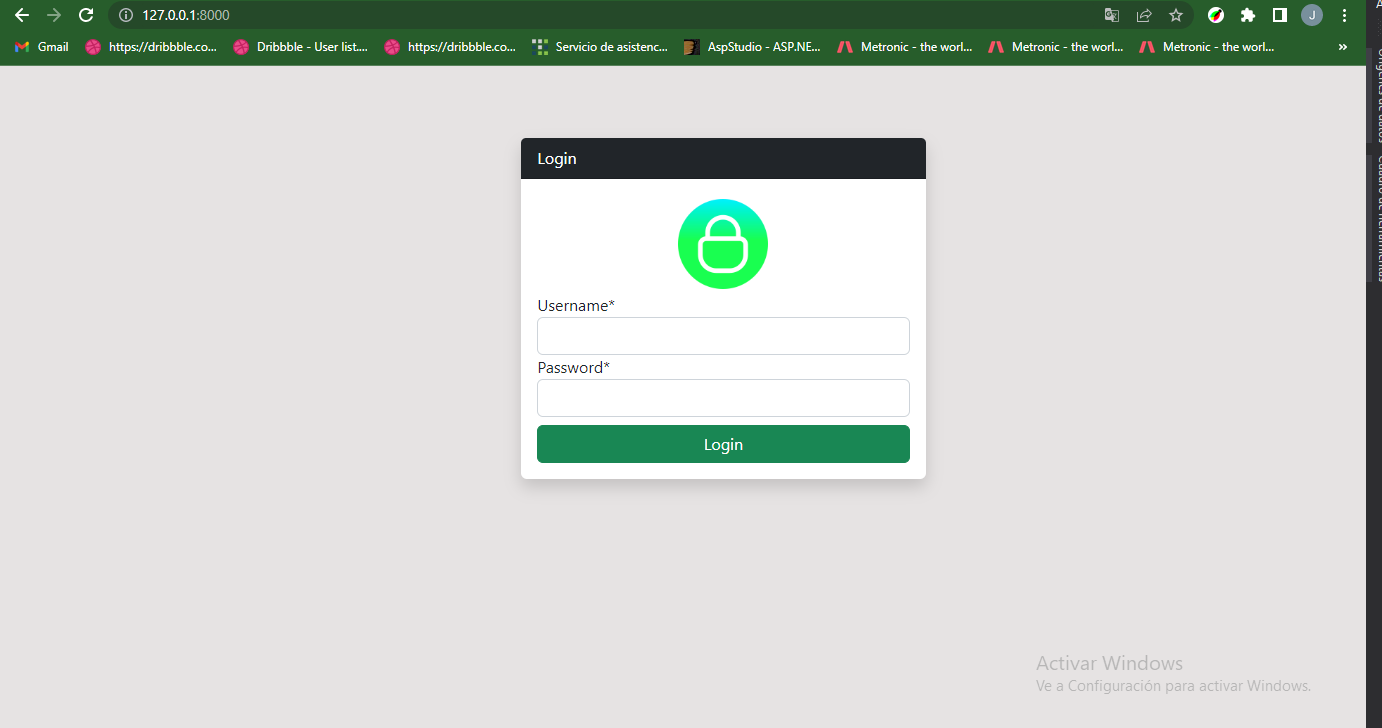Click the forward navigation arrow
The height and width of the screenshot is (728, 1382).
point(54,15)
